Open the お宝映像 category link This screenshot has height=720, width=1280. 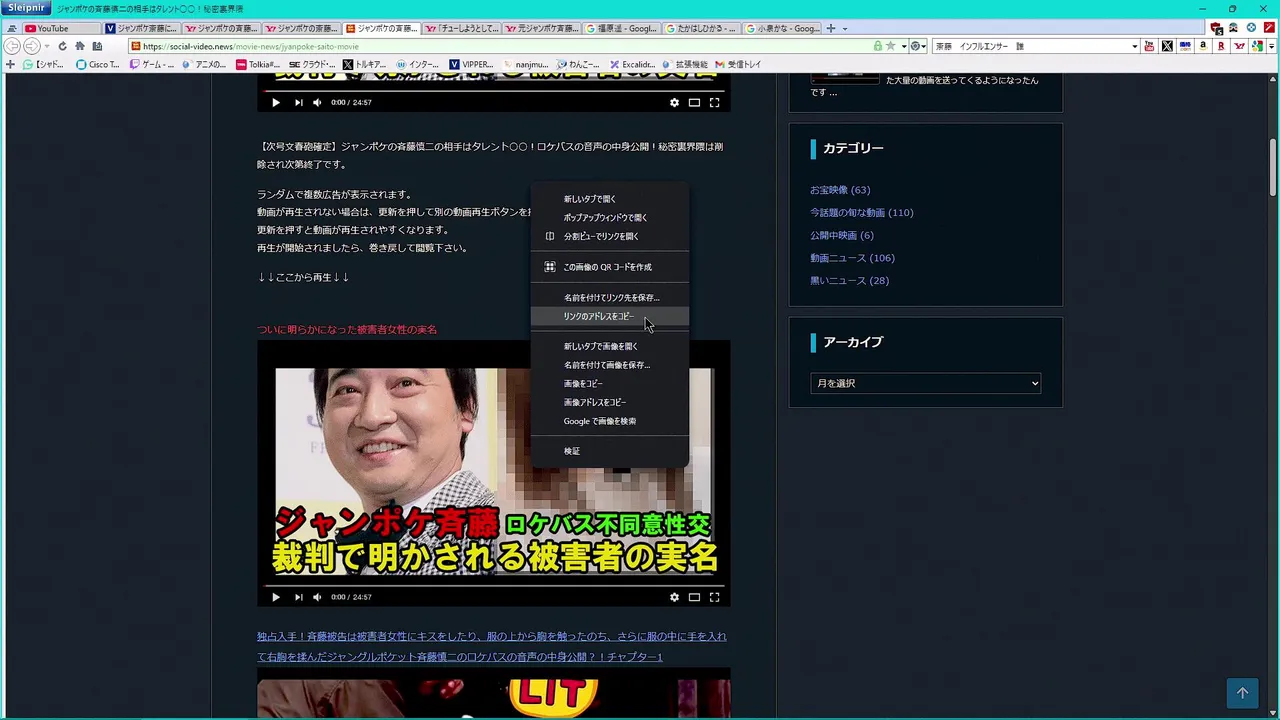click(x=840, y=190)
